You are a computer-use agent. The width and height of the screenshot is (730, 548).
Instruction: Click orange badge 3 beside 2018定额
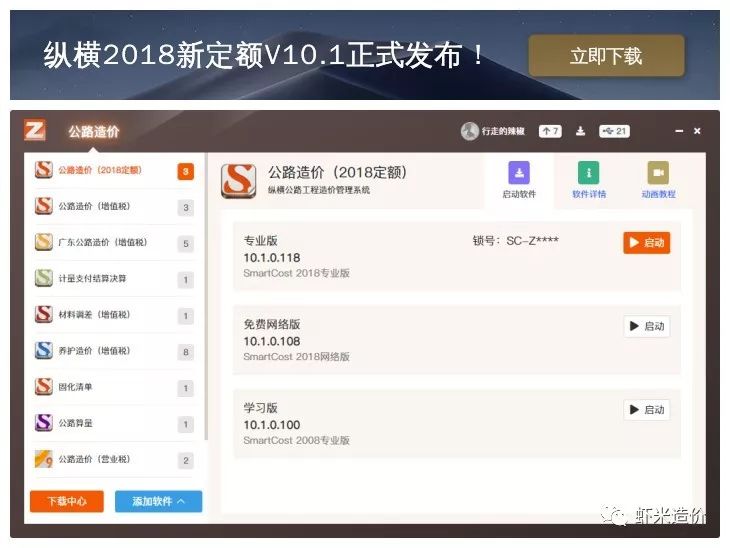pos(186,171)
